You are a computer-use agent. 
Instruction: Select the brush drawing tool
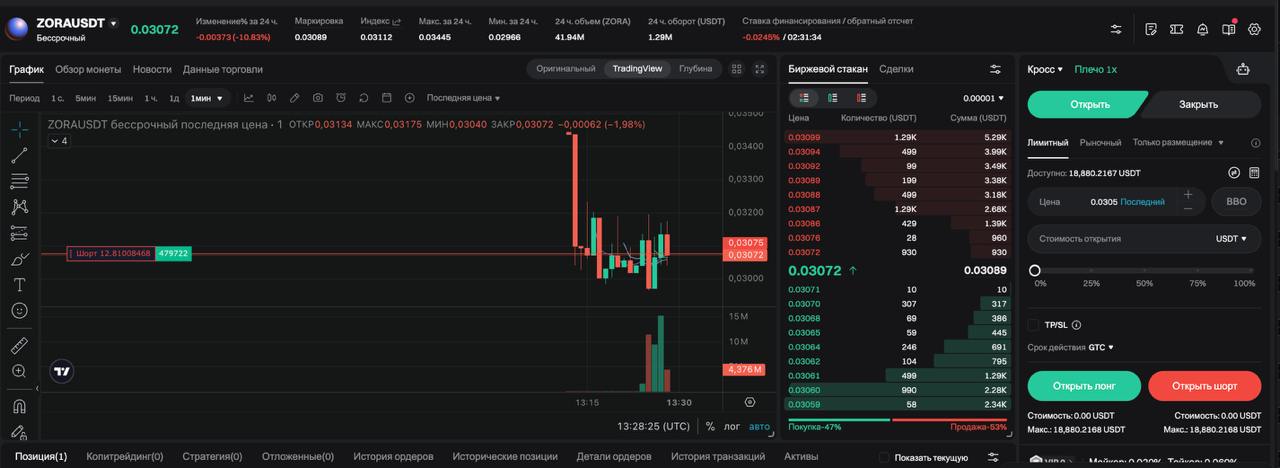tap(19, 259)
